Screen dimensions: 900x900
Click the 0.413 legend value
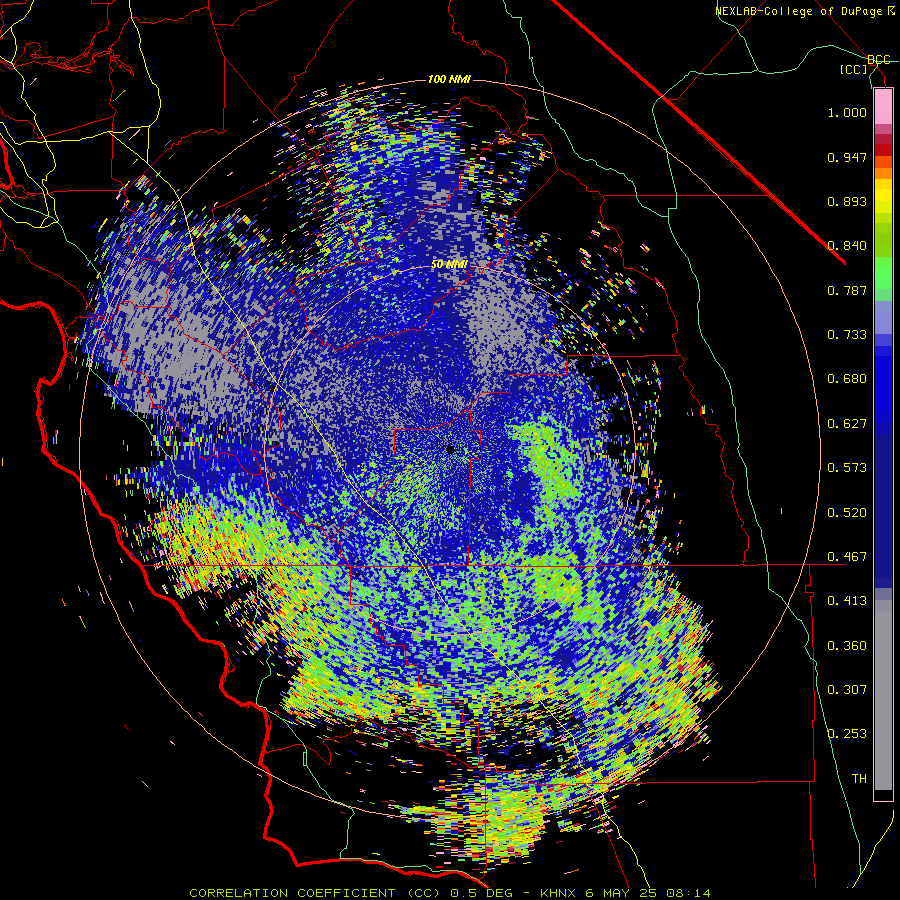847,601
